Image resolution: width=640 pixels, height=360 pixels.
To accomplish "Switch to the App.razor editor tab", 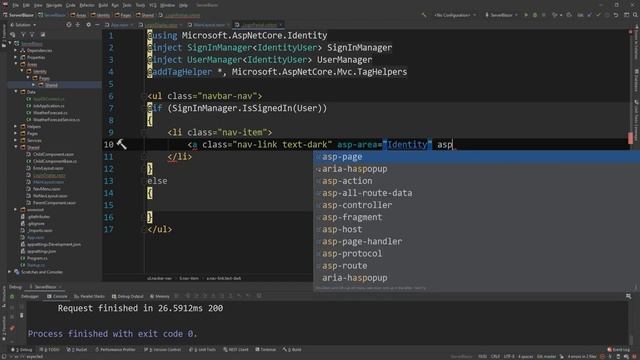I will click(x=119, y=25).
